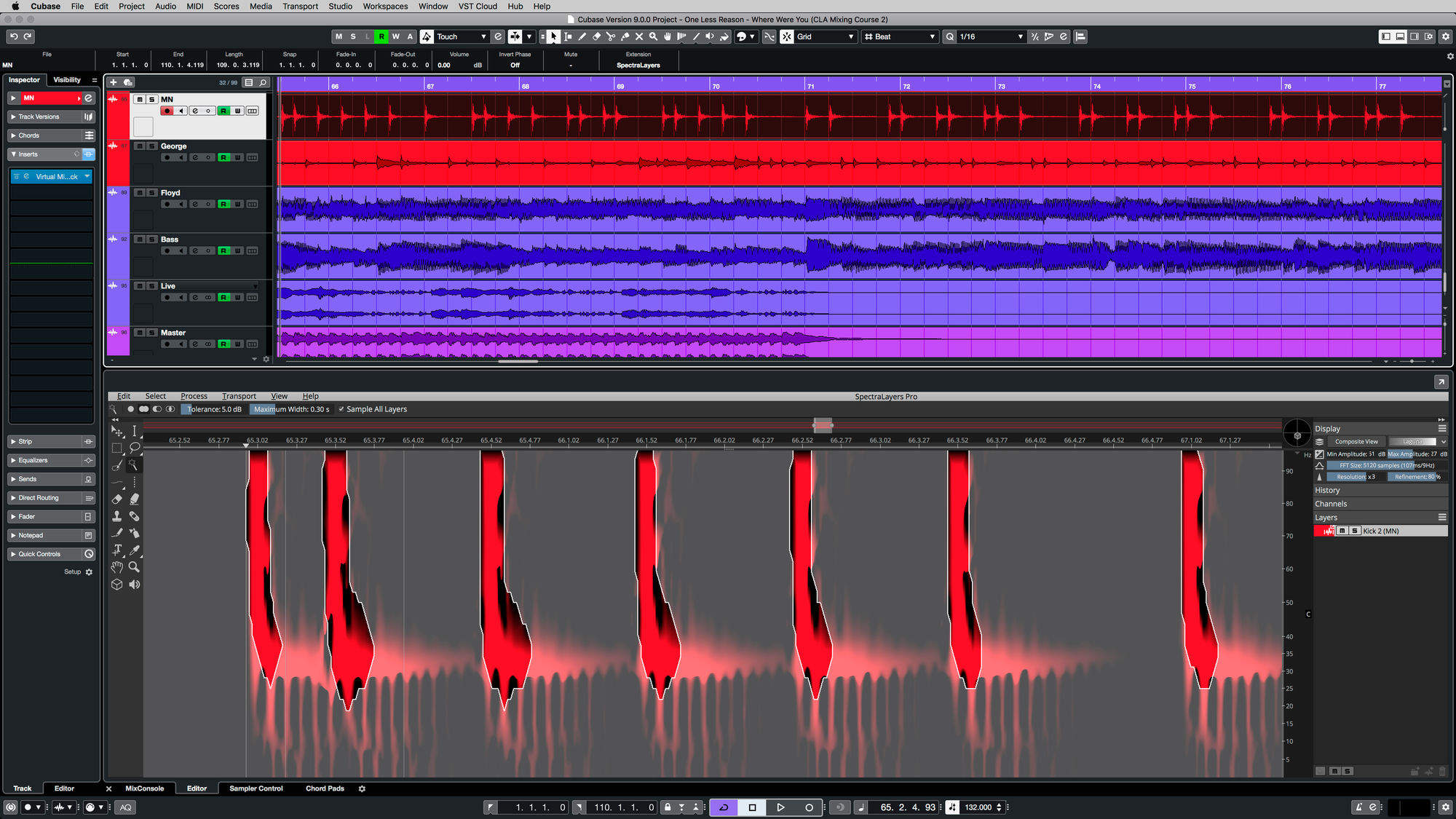Image resolution: width=1456 pixels, height=819 pixels.
Task: Open the Process menu in SpectraLayers
Action: click(194, 396)
